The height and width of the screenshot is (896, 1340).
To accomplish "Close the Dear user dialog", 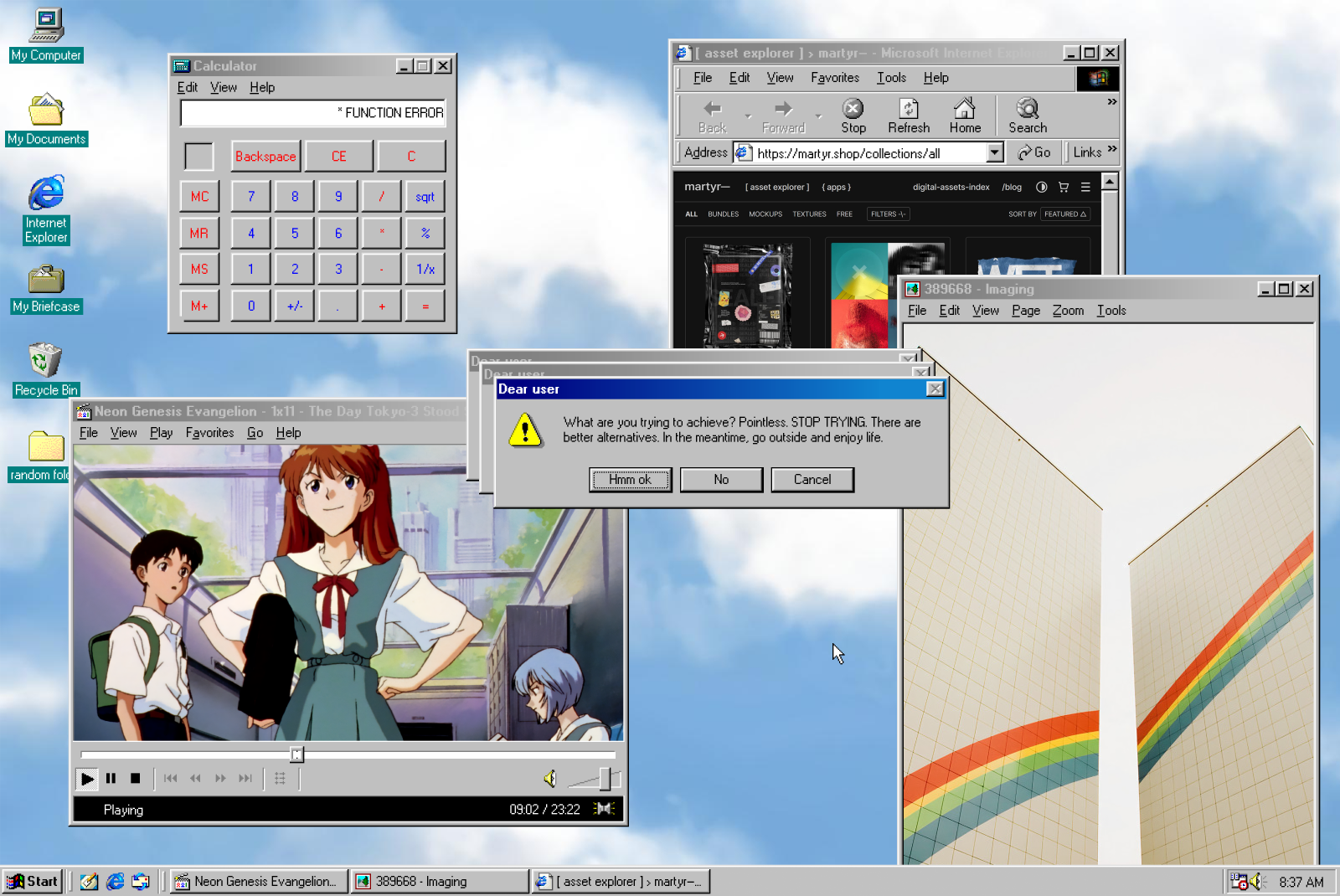I will point(935,389).
